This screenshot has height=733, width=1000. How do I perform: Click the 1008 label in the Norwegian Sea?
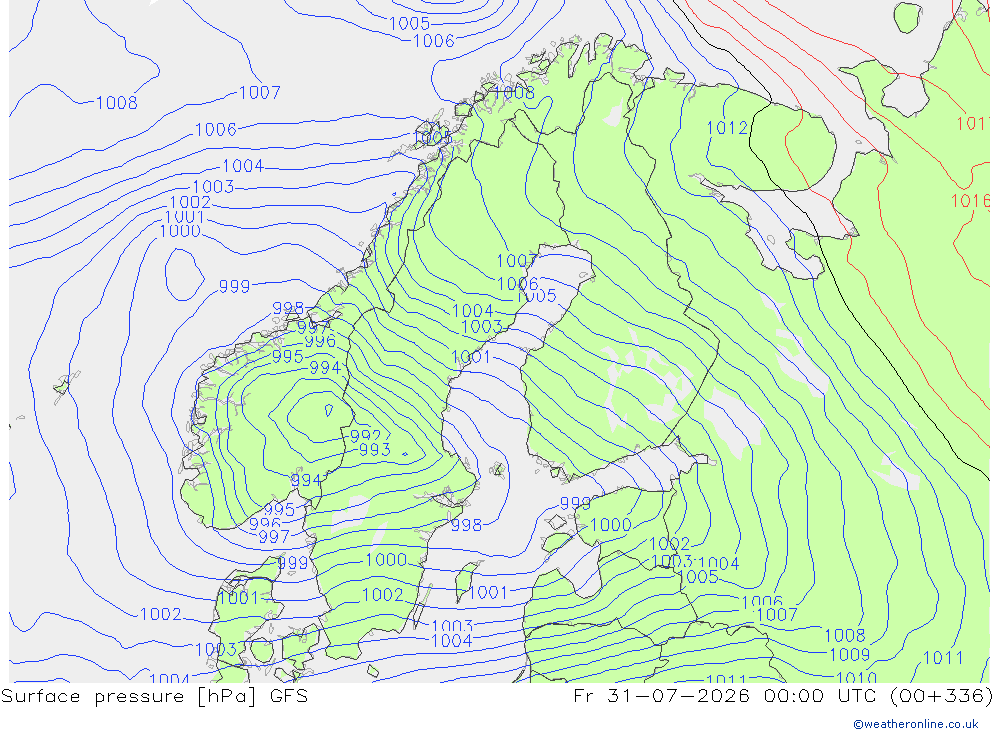pyautogui.click(x=117, y=103)
